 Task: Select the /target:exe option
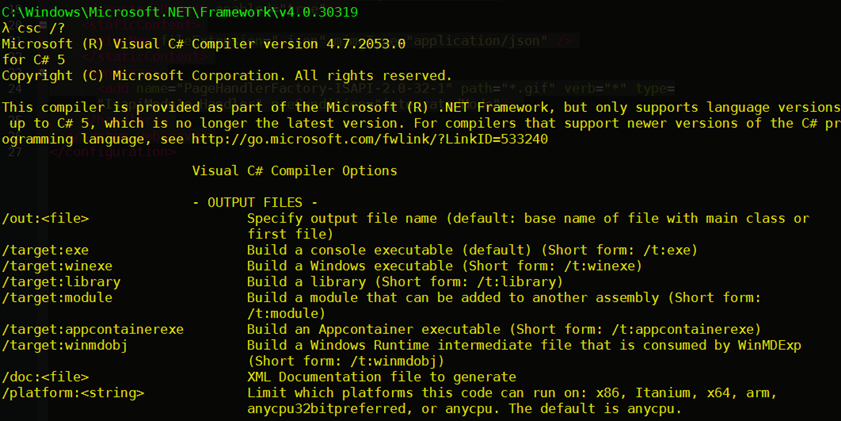46,250
